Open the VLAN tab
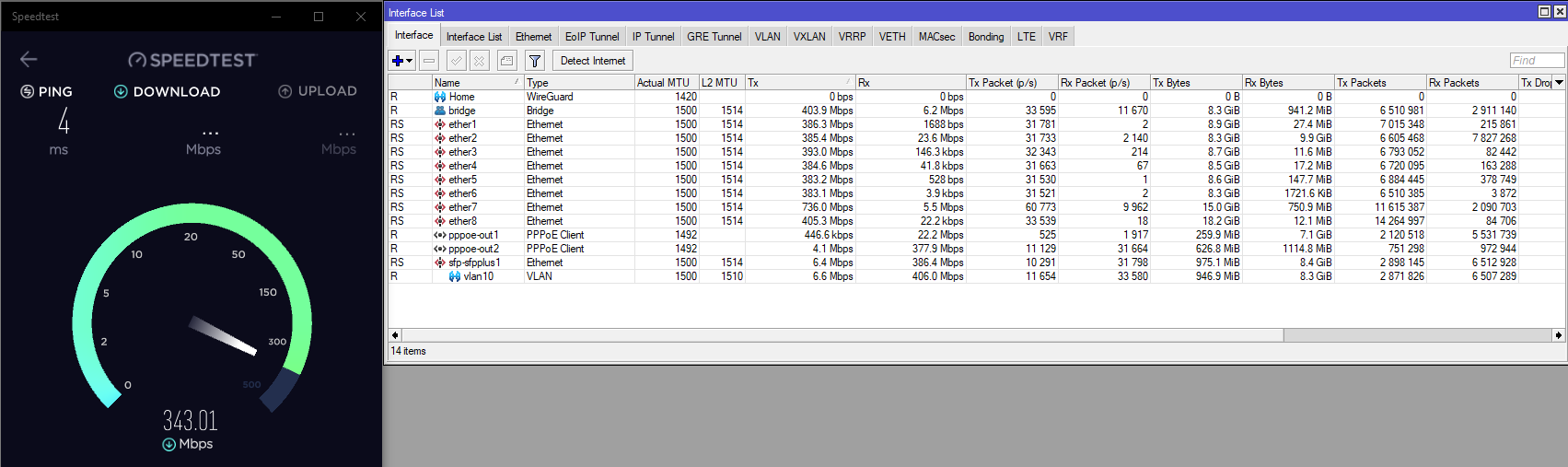The width and height of the screenshot is (1568, 467). pyautogui.click(x=768, y=37)
